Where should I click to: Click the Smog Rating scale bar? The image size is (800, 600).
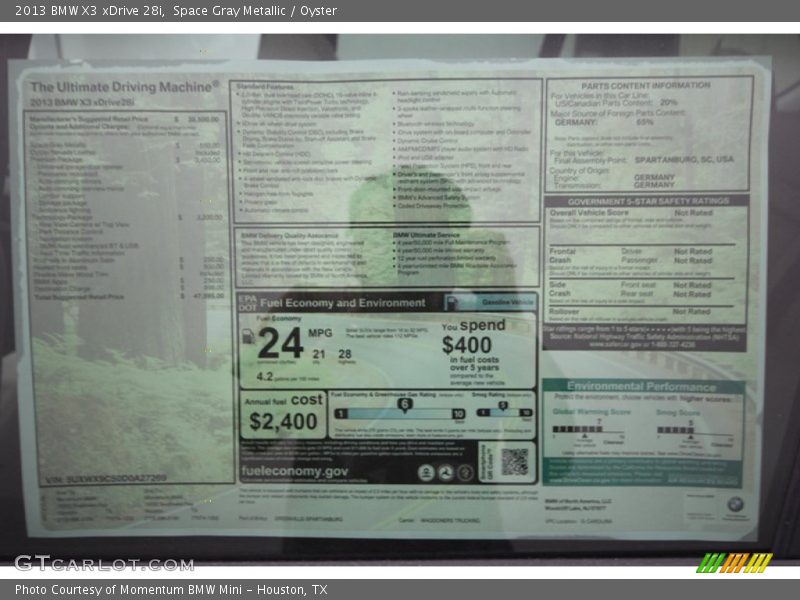coord(503,412)
